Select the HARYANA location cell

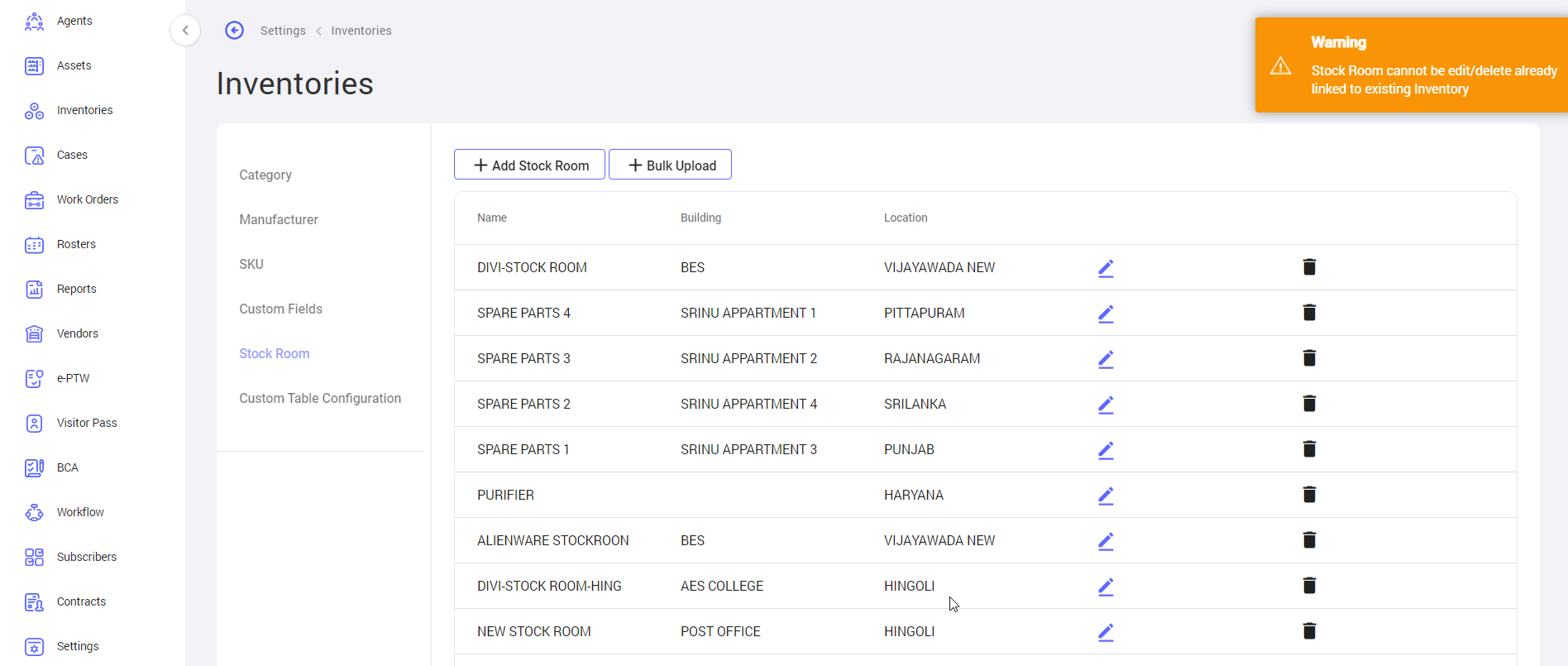tap(914, 495)
